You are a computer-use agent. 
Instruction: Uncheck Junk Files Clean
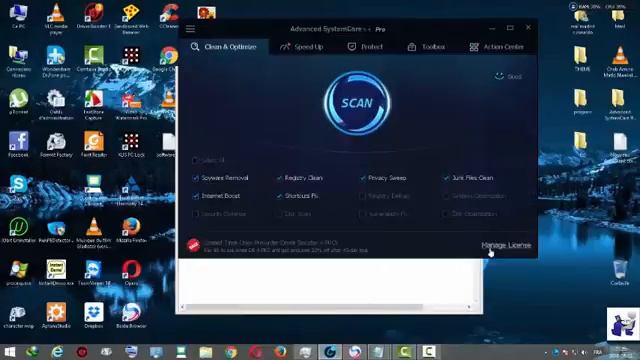pyautogui.click(x=446, y=178)
